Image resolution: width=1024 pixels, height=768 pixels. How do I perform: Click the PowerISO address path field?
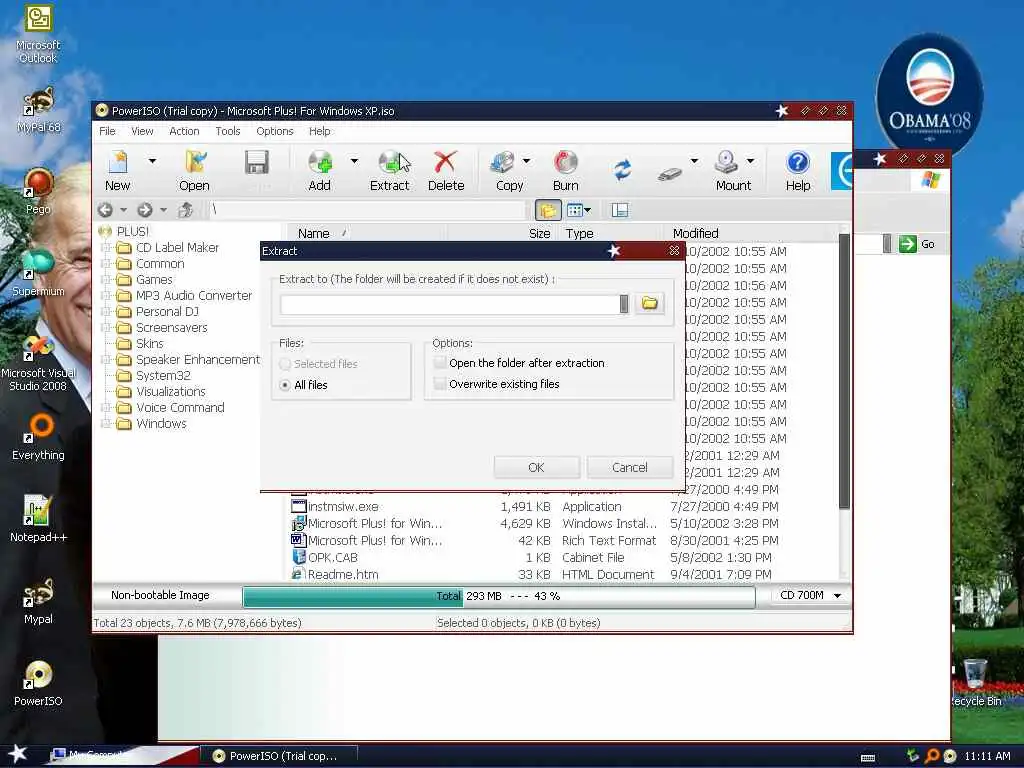(366, 210)
